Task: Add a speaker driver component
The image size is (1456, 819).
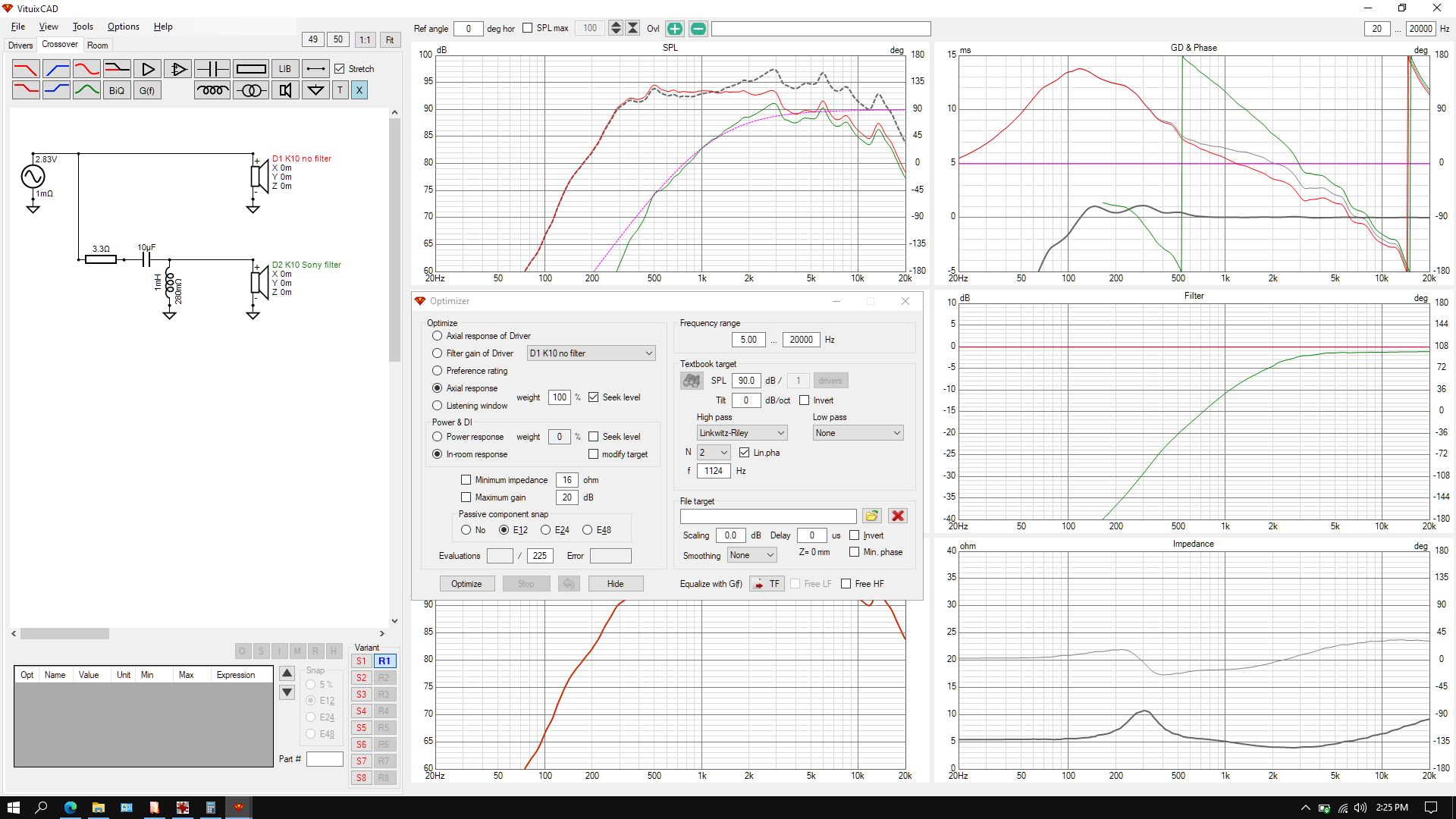Action: point(285,91)
